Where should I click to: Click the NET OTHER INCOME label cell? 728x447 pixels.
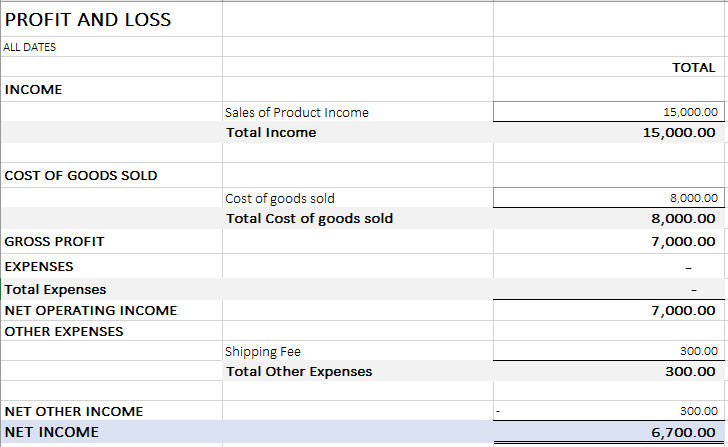pyautogui.click(x=74, y=411)
